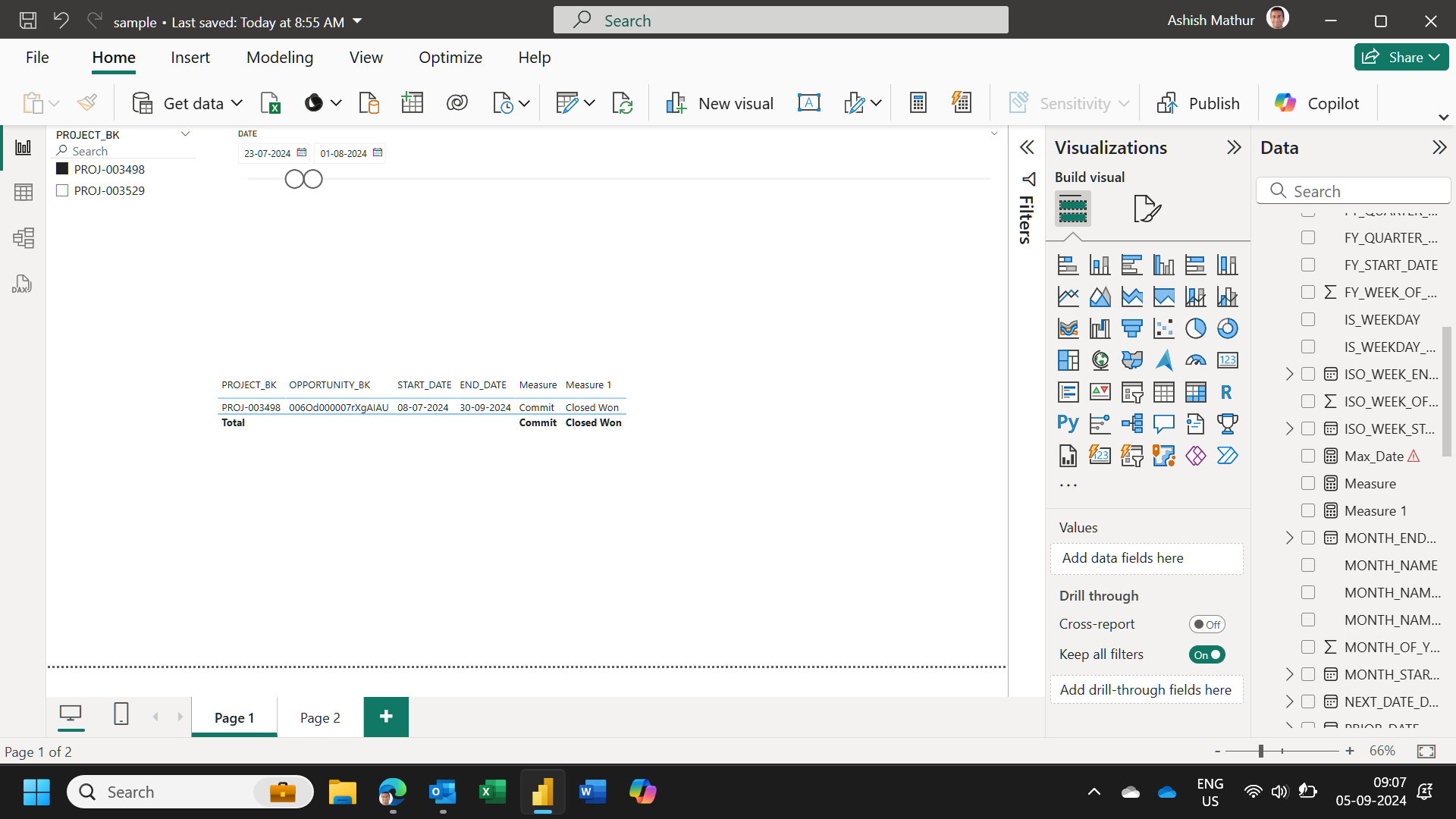
Task: Collapse the Visualizations pane
Action: pos(1234,147)
